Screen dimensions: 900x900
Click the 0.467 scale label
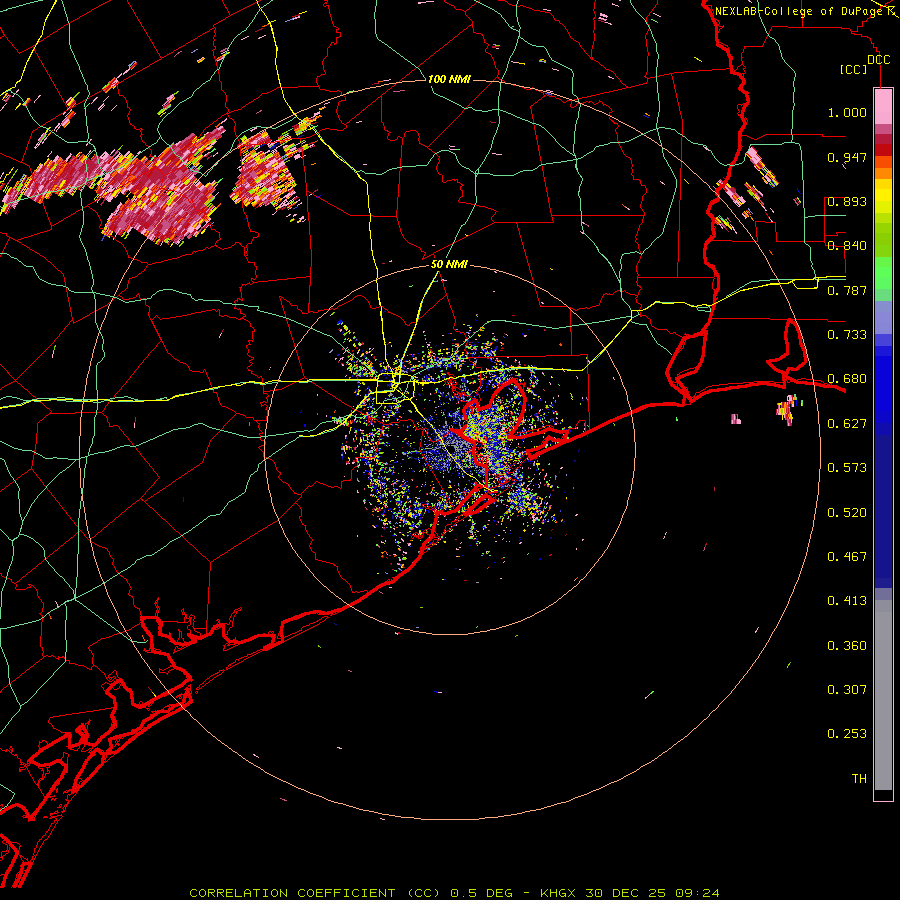(847, 557)
